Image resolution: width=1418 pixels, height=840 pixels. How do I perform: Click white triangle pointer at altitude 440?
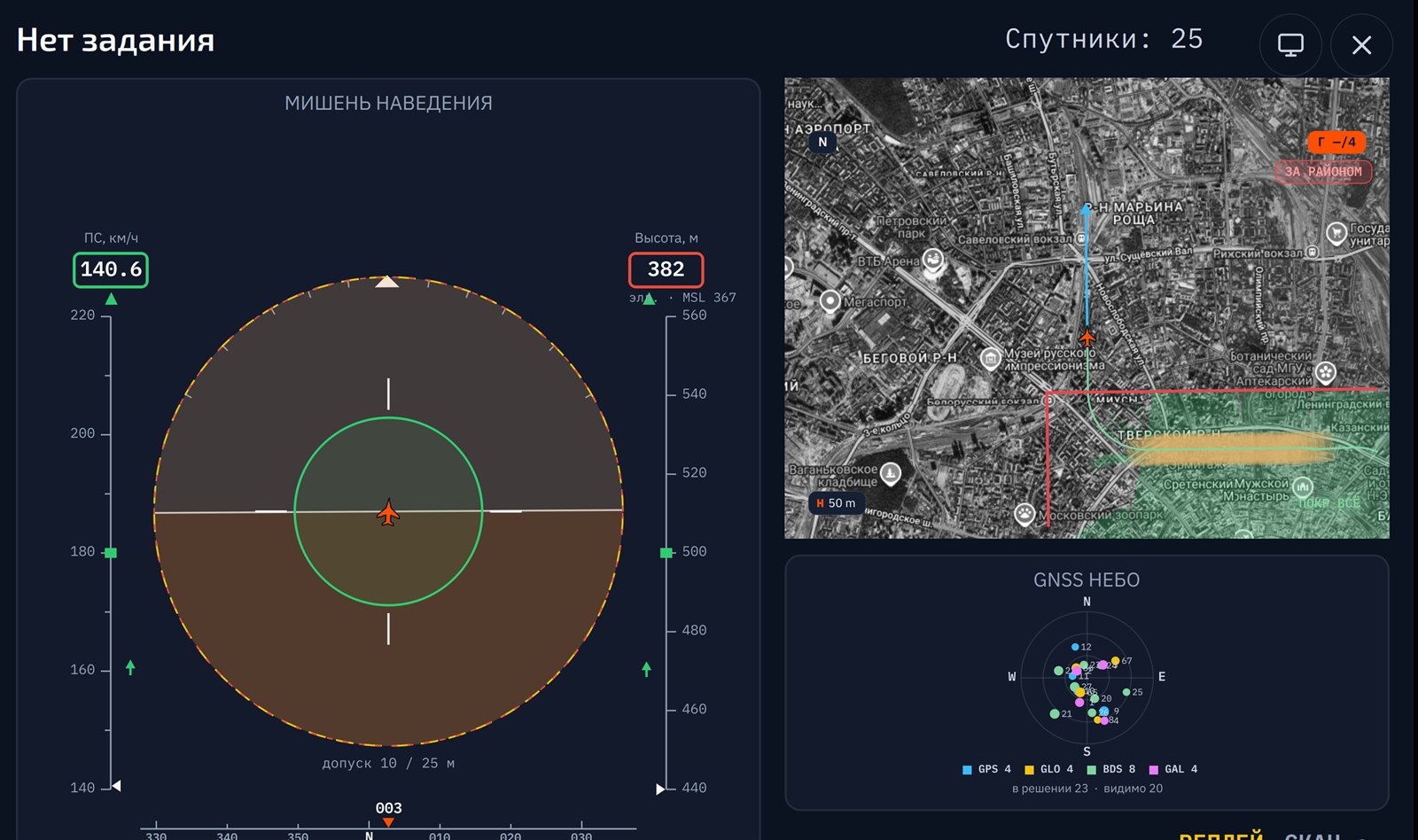pos(660,789)
